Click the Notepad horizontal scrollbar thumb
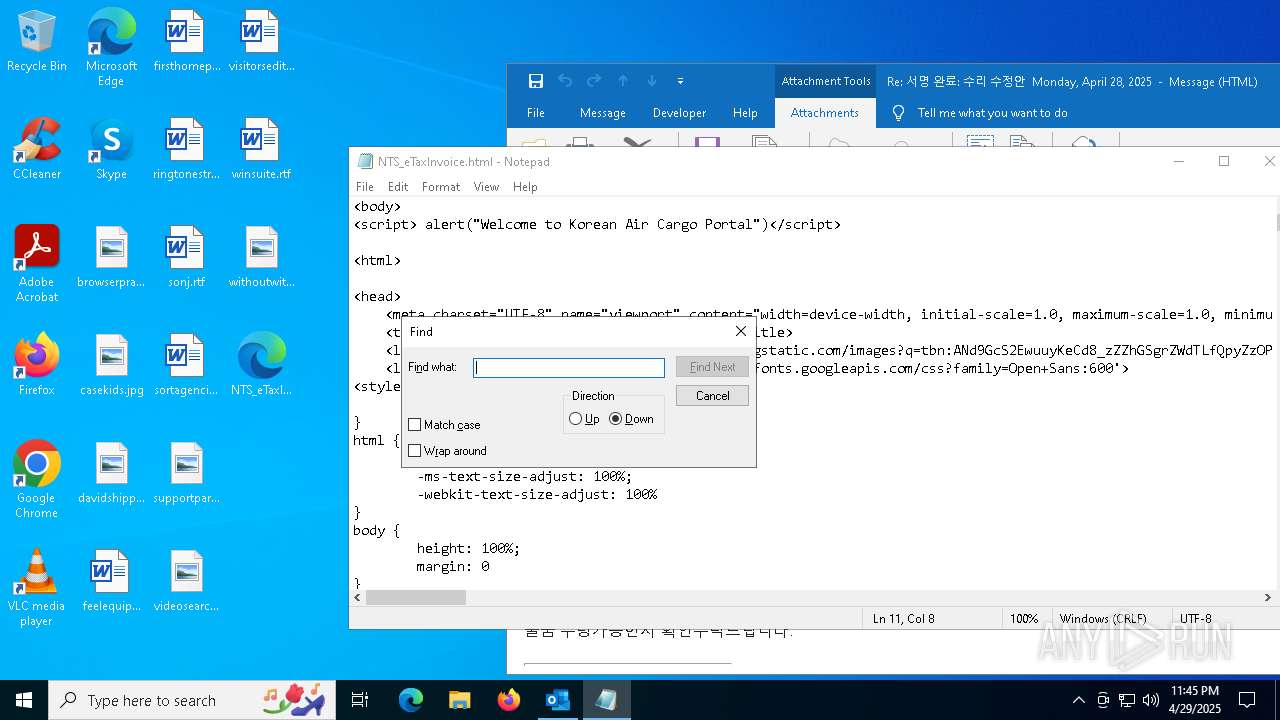This screenshot has width=1280, height=720. [x=416, y=597]
